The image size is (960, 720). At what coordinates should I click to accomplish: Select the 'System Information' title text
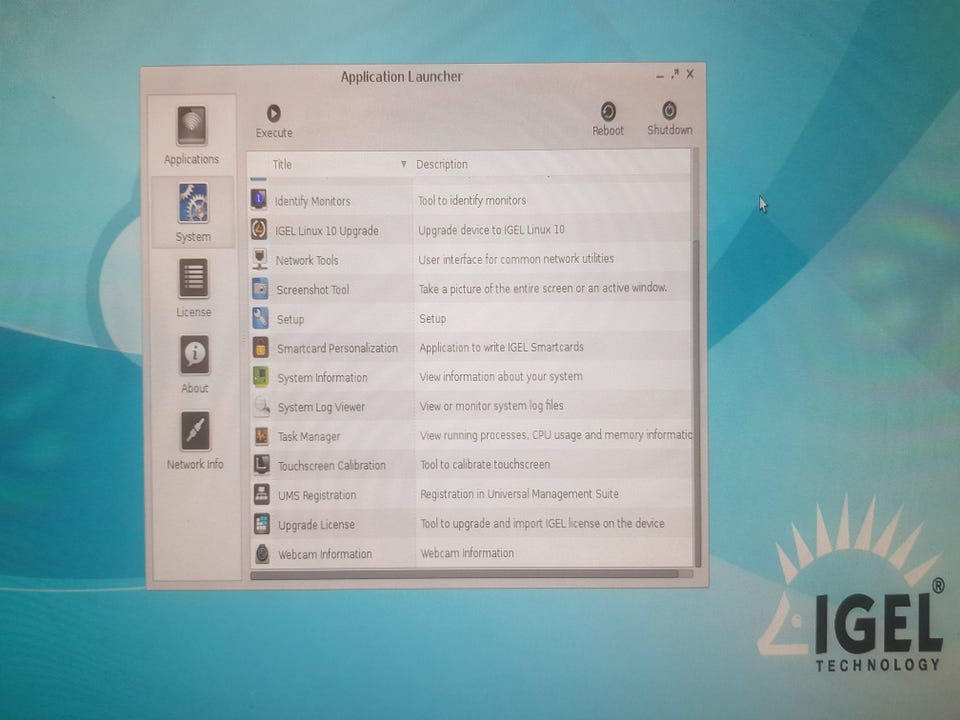(322, 378)
